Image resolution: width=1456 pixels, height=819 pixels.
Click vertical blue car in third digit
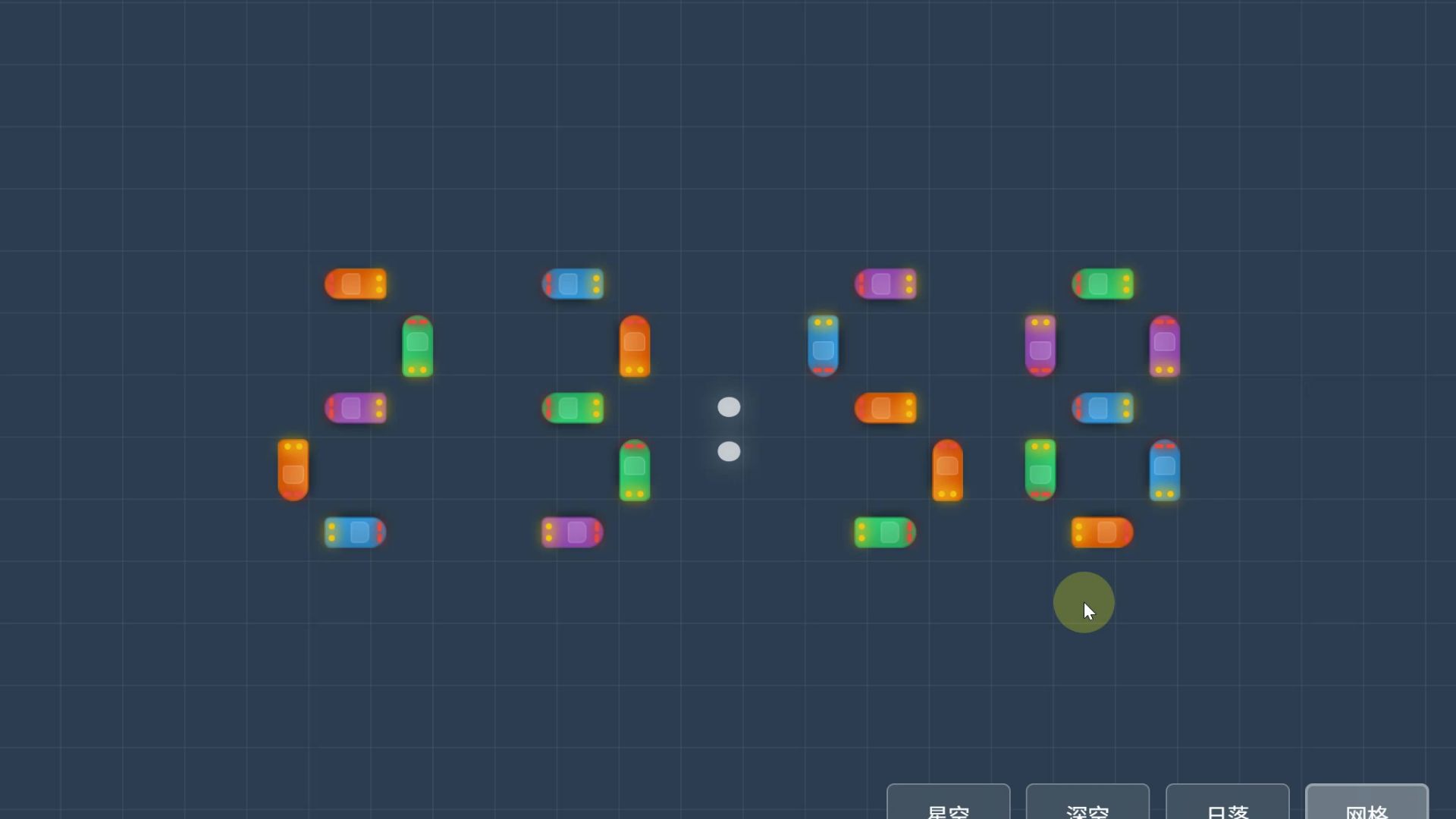tap(823, 346)
